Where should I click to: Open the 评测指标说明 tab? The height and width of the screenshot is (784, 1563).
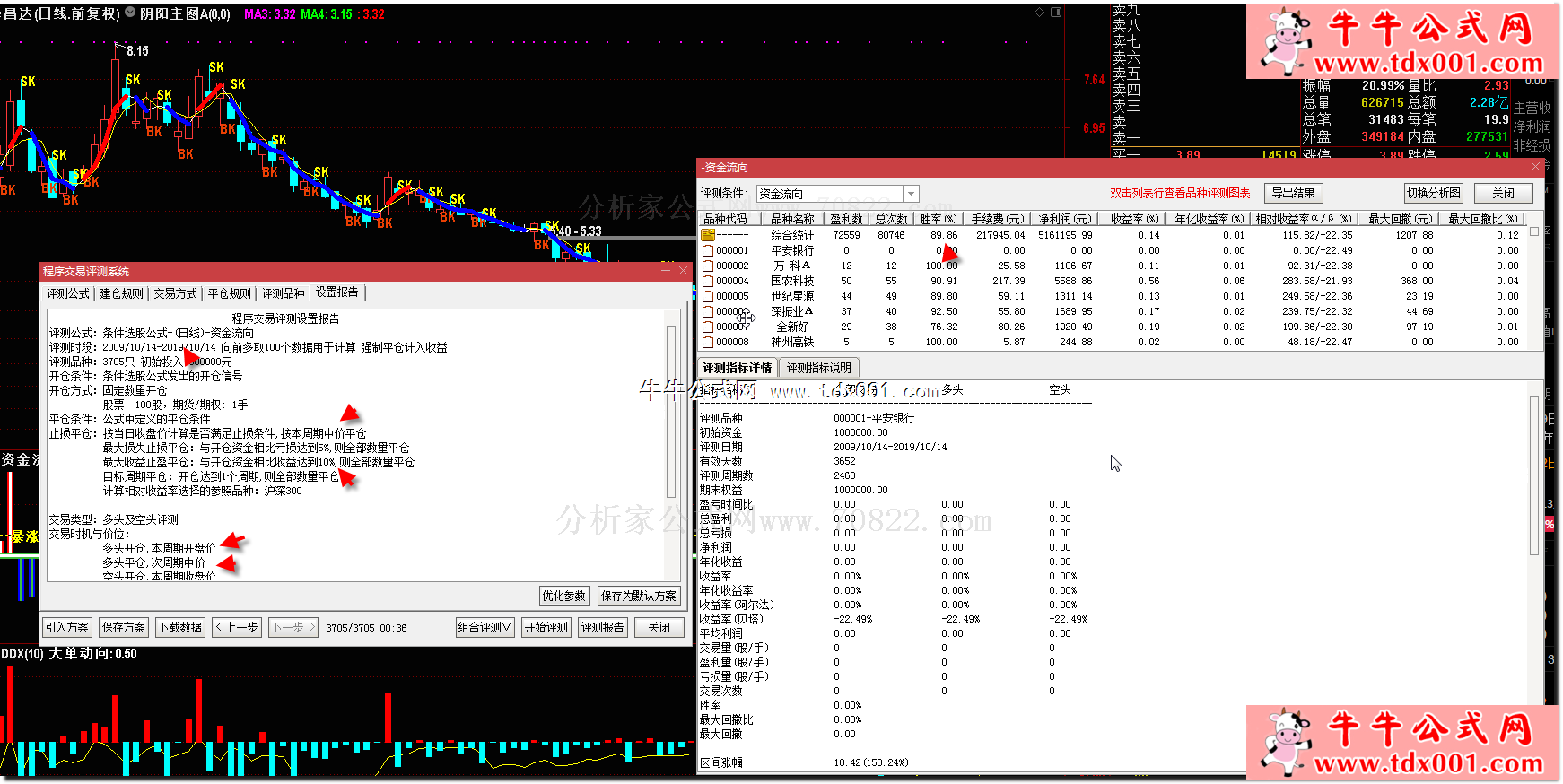[819, 368]
